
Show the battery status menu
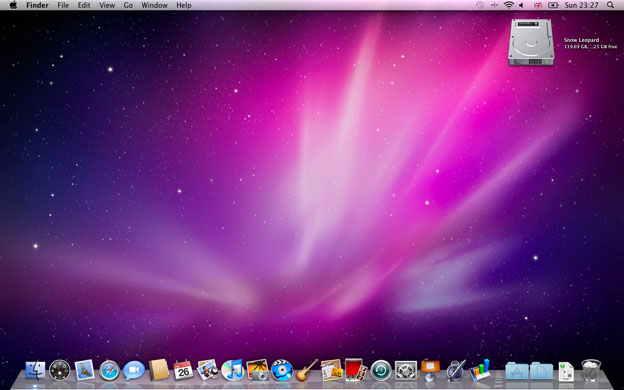pos(553,5)
